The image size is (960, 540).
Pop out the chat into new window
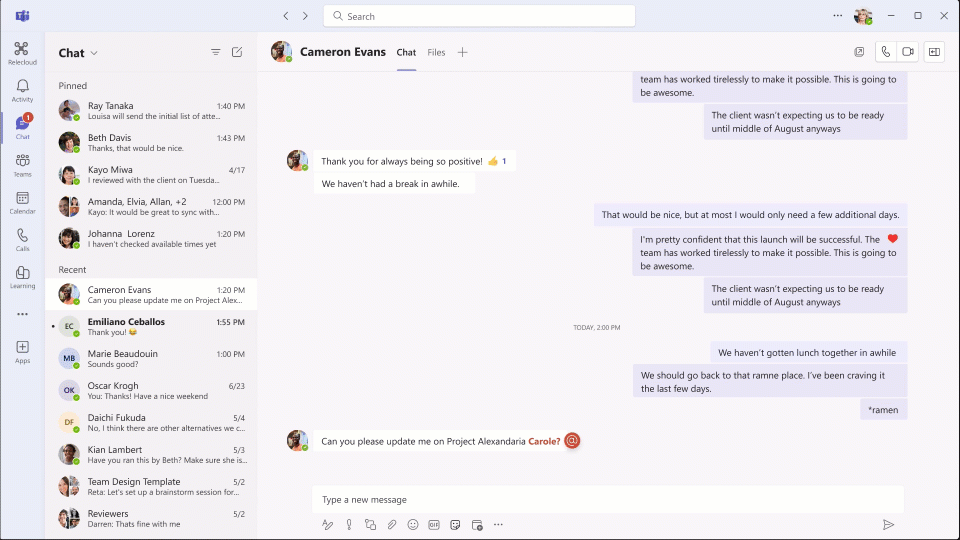859,52
